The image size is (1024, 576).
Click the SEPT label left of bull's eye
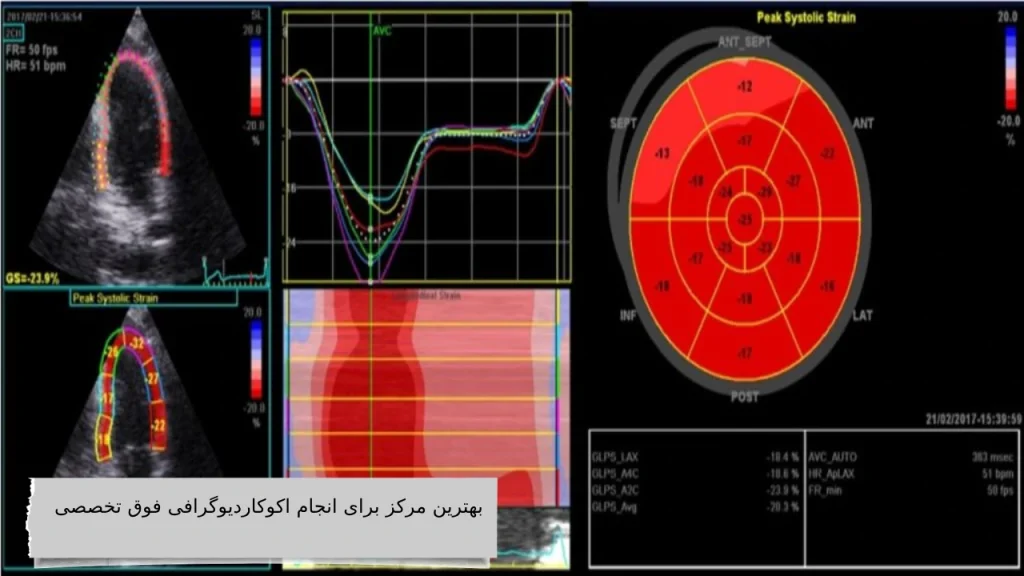click(x=623, y=123)
